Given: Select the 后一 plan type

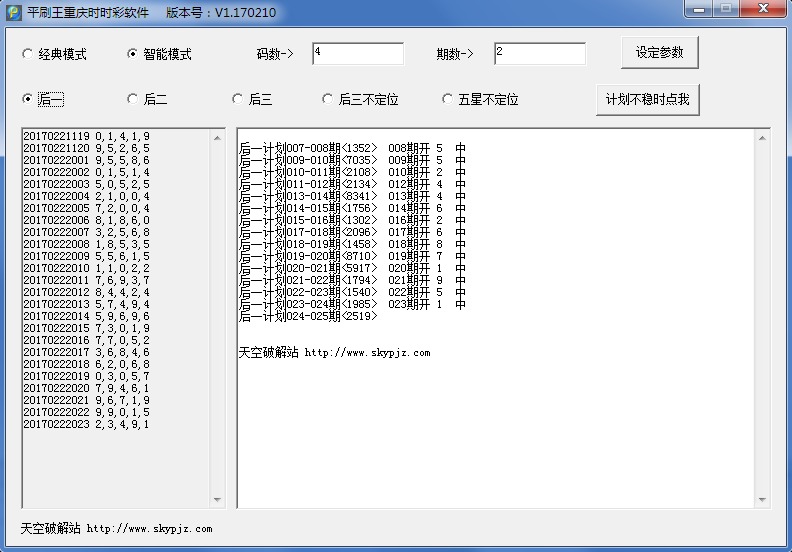Looking at the screenshot, I should 27,99.
